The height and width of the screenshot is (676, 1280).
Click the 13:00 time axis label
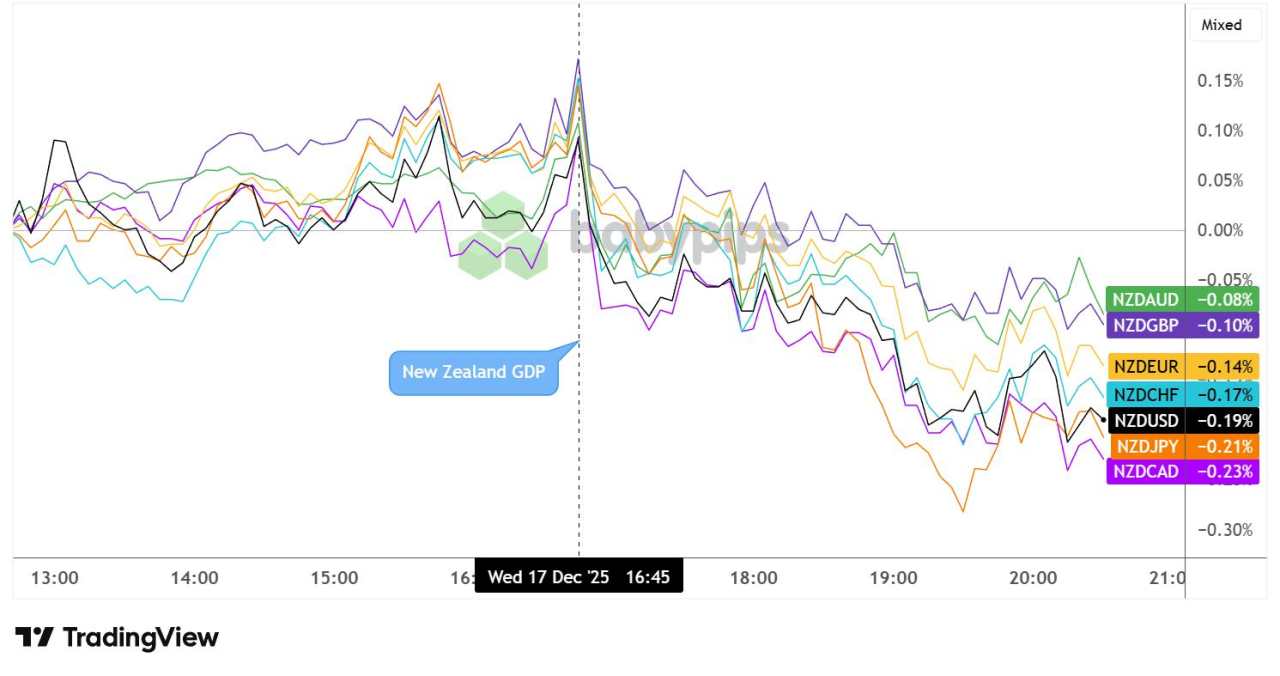point(55,578)
